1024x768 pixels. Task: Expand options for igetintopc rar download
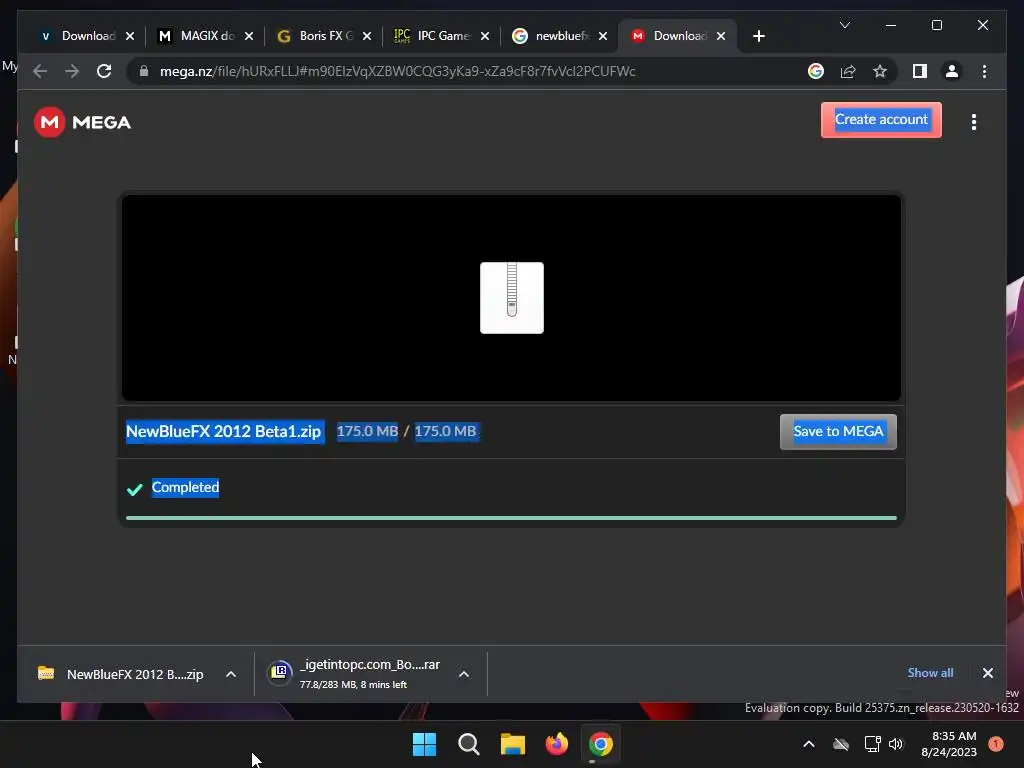point(464,674)
